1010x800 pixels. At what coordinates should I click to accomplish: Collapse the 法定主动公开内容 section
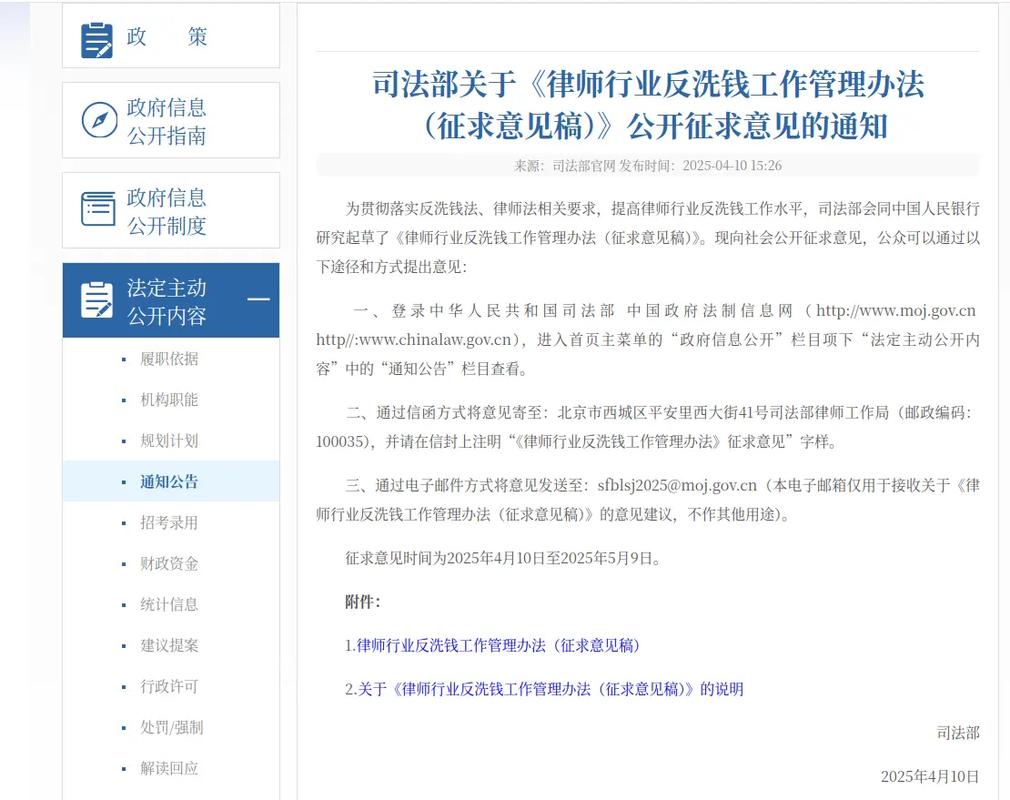pyautogui.click(x=258, y=300)
